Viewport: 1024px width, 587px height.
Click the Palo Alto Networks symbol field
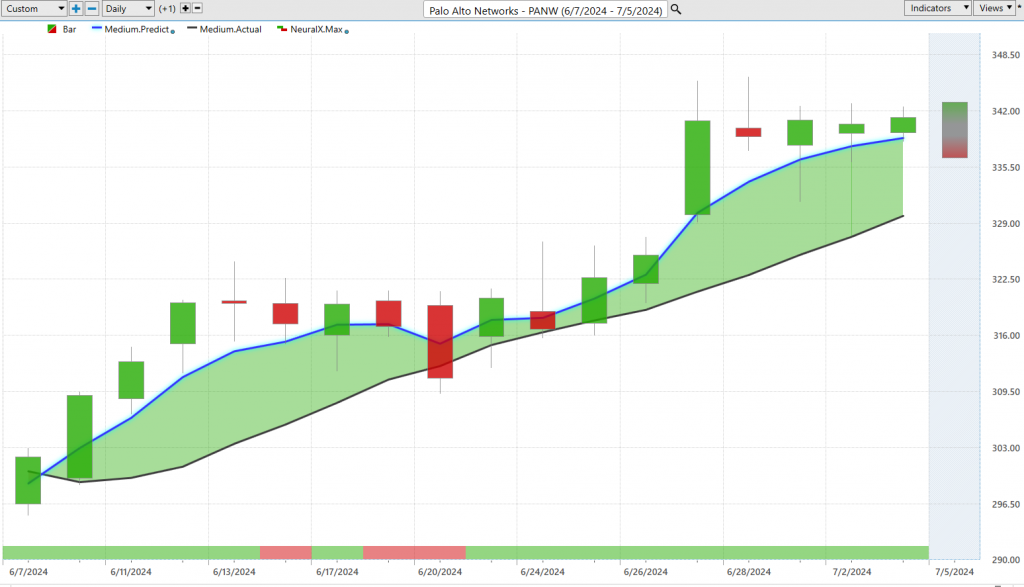pos(545,10)
